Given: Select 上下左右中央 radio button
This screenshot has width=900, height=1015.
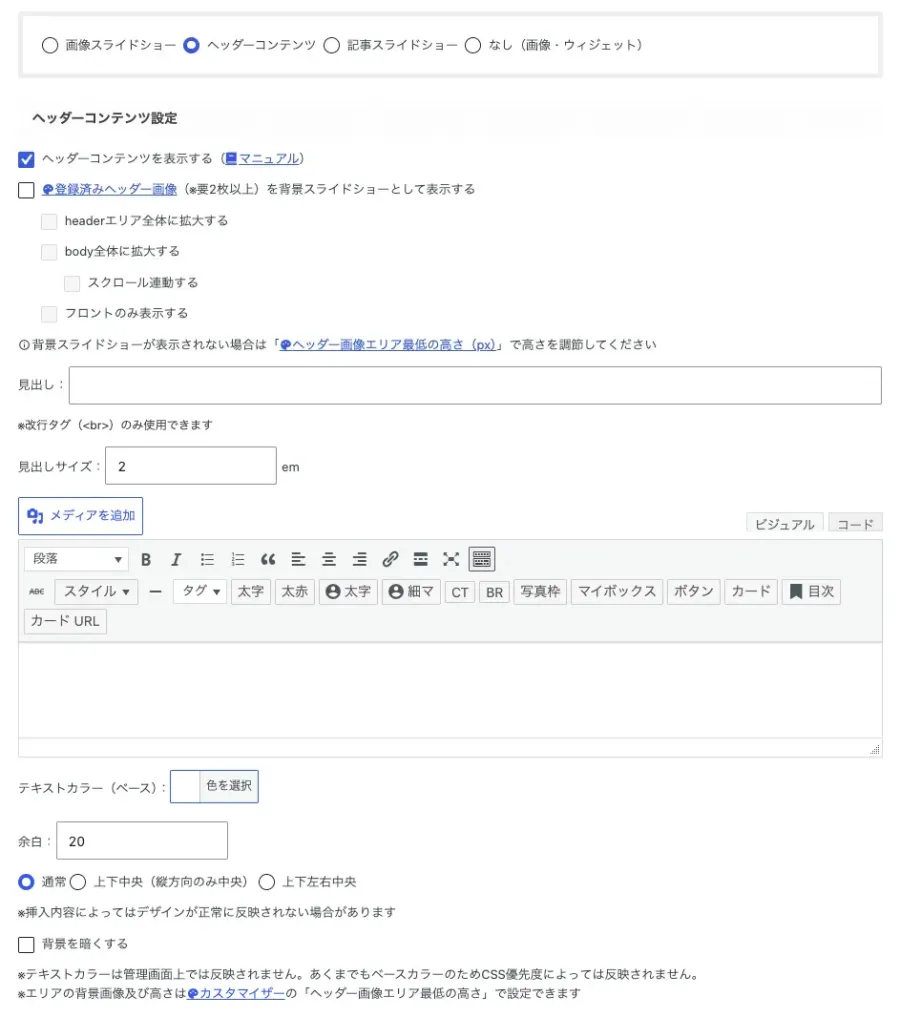Looking at the screenshot, I should click(266, 882).
